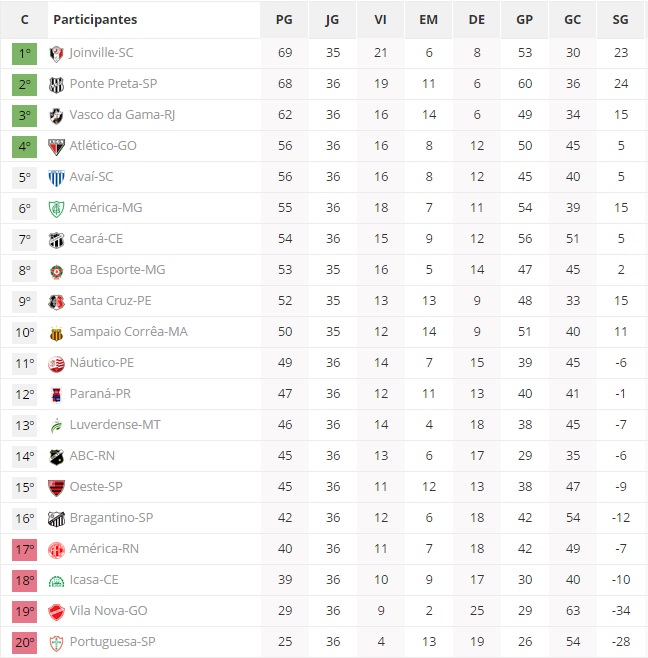Click the SG goal difference column header

click(x=620, y=20)
